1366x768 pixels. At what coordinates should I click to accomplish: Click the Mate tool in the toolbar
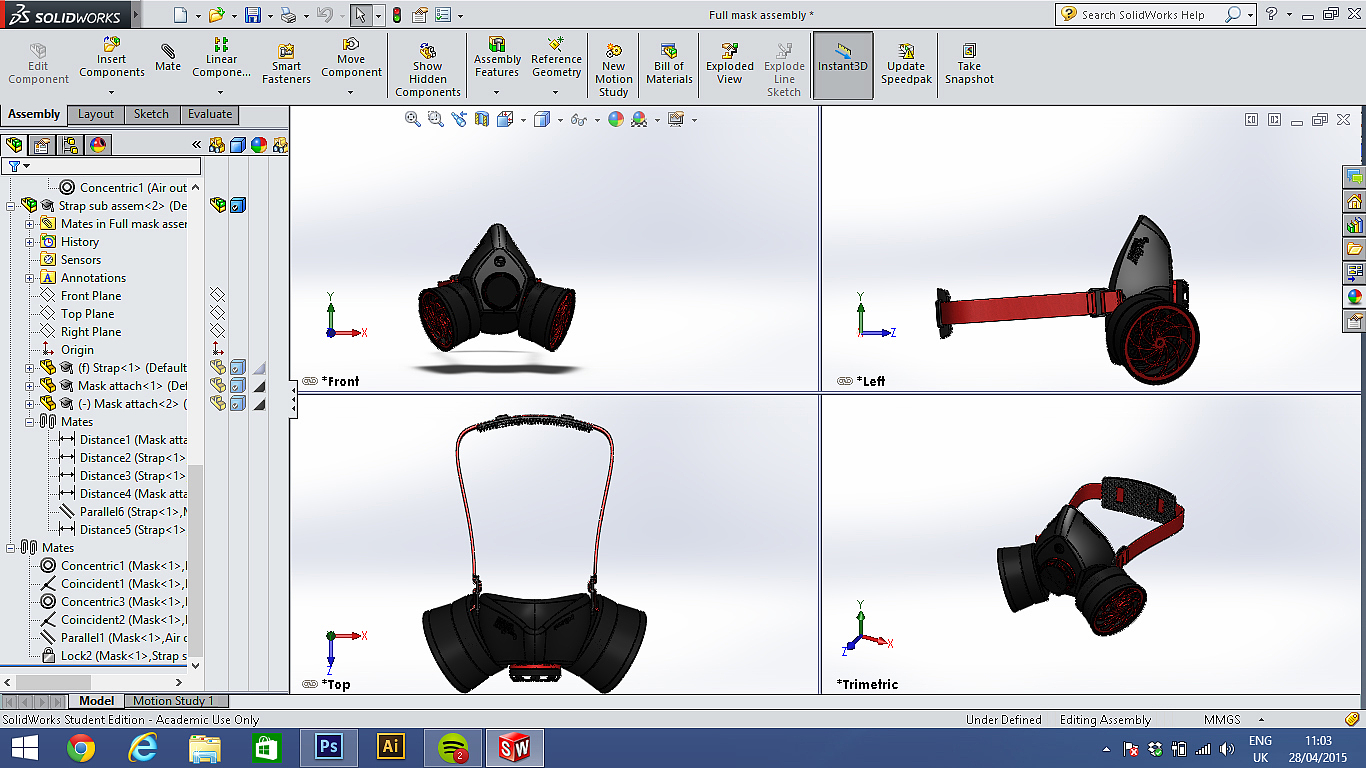[x=168, y=58]
